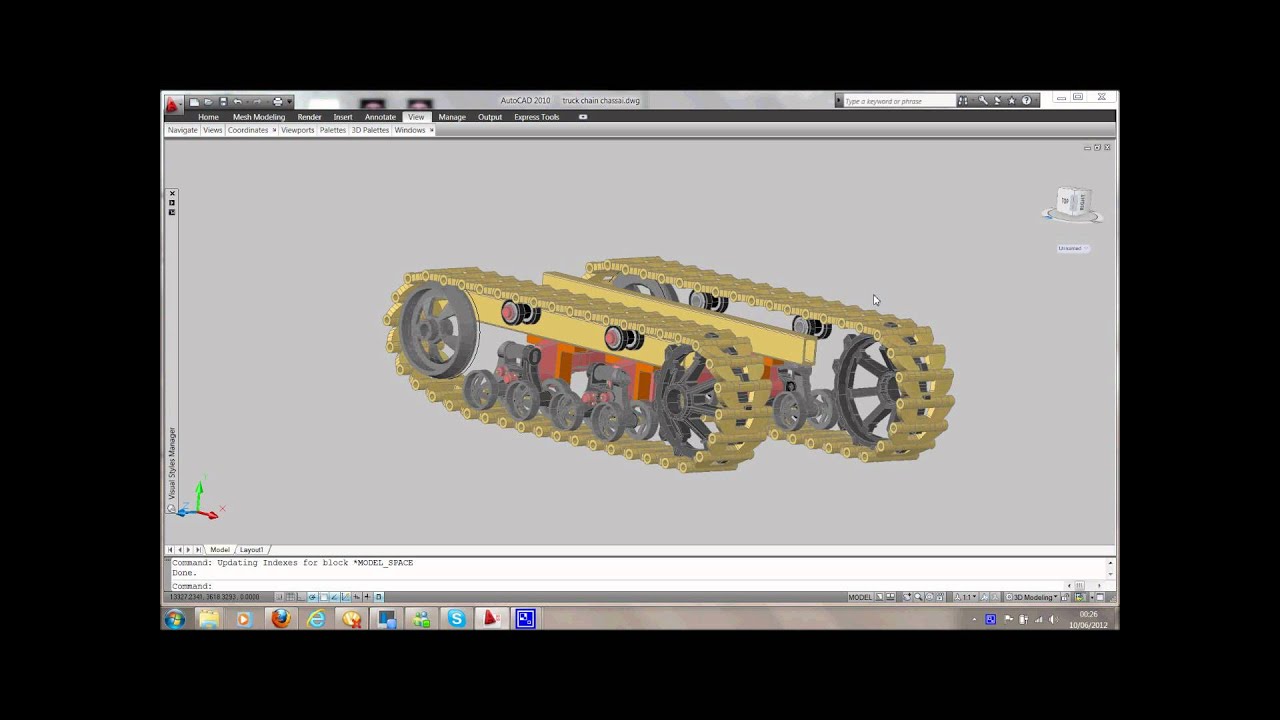Click the command window scrollbar up arrow
Viewport: 1280px width, 720px height.
[1110, 563]
